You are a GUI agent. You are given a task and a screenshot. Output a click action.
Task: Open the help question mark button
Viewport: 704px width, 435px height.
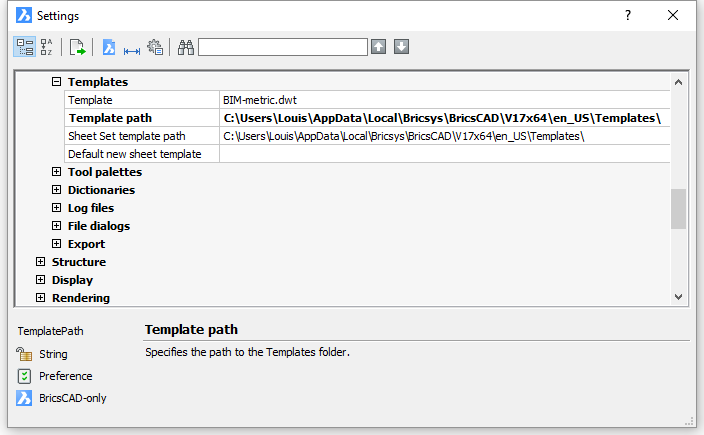[x=628, y=15]
